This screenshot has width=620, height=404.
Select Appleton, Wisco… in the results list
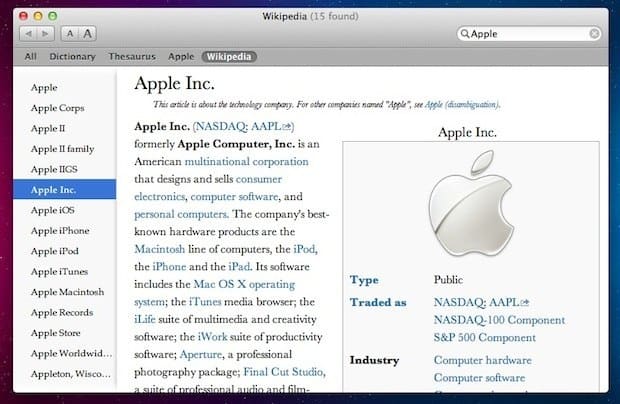(65, 374)
